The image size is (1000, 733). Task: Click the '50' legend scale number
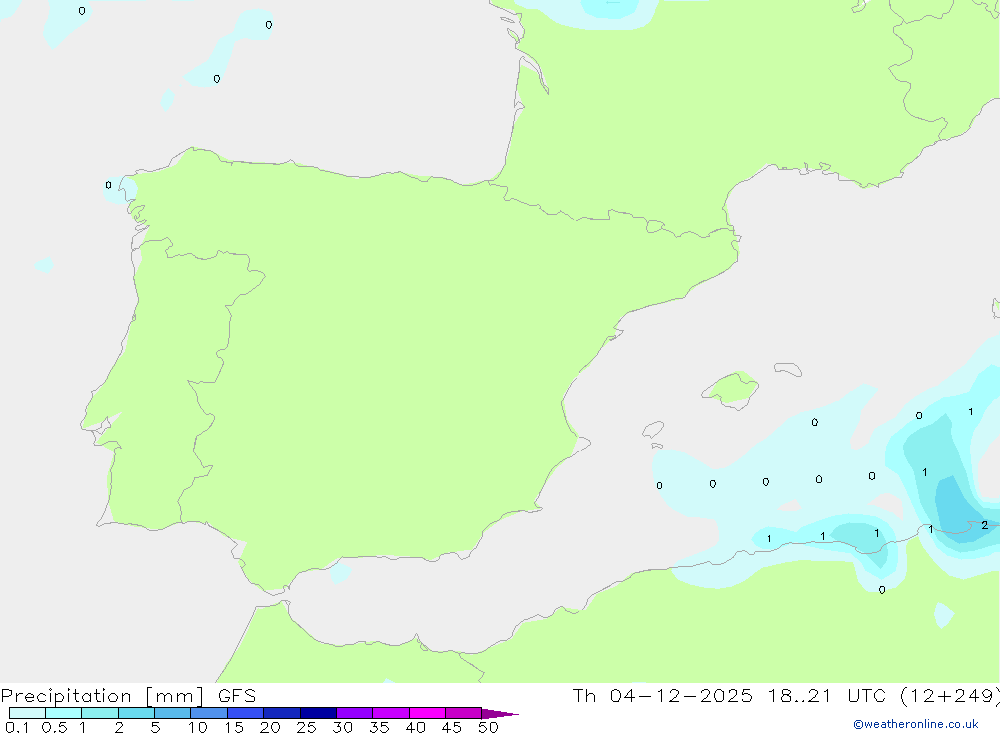(x=488, y=727)
